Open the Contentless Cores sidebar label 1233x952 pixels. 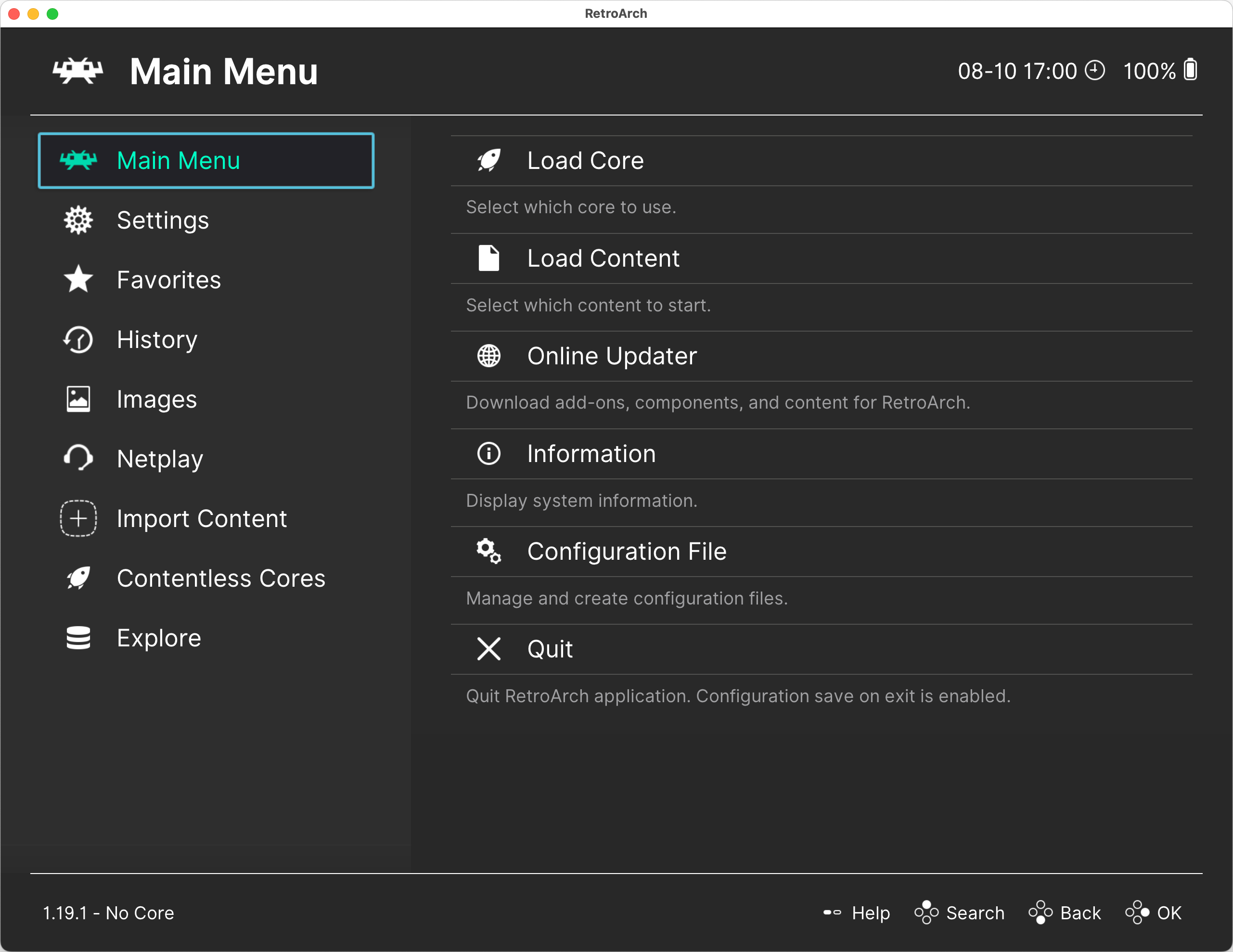point(221,578)
